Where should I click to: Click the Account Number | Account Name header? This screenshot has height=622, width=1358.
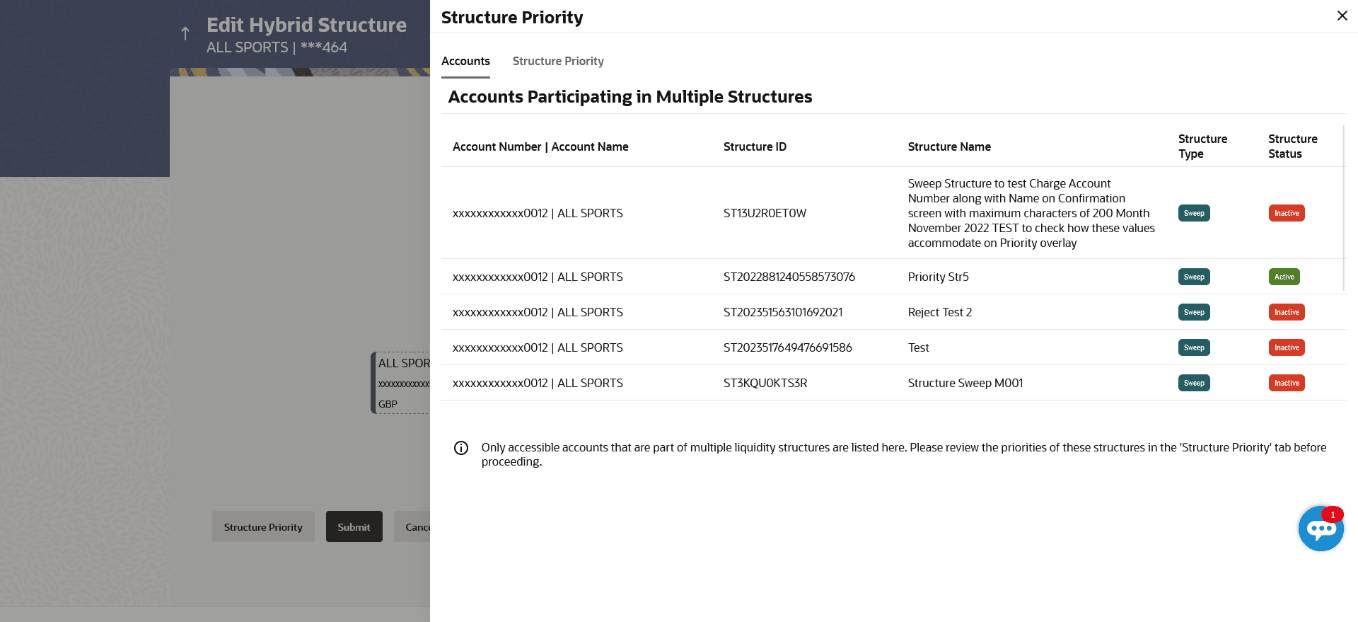click(x=540, y=147)
